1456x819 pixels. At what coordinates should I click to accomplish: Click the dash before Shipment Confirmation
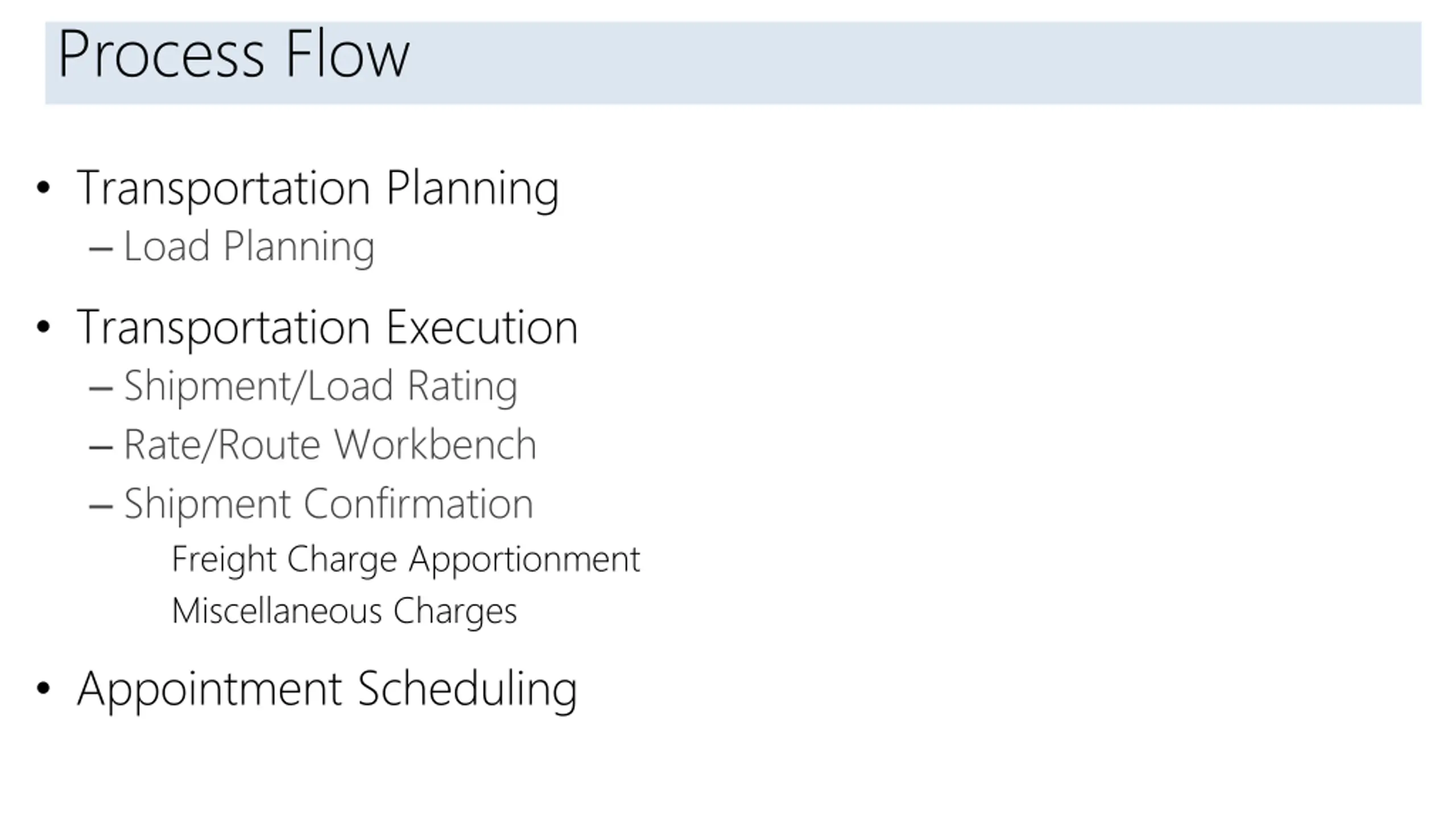coord(101,506)
